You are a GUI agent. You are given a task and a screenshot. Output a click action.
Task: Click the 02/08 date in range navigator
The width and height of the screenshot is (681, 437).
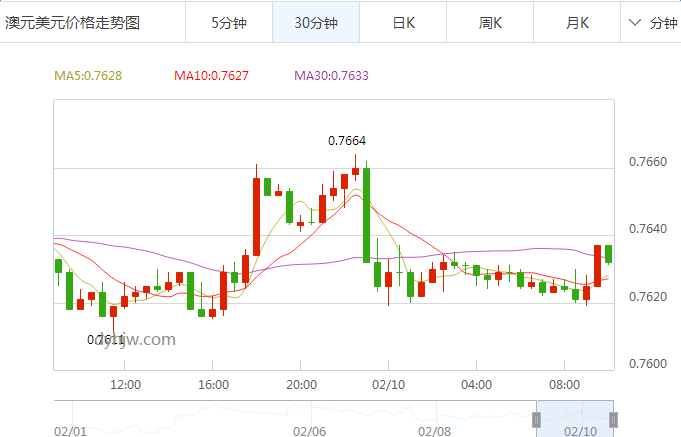434,432
